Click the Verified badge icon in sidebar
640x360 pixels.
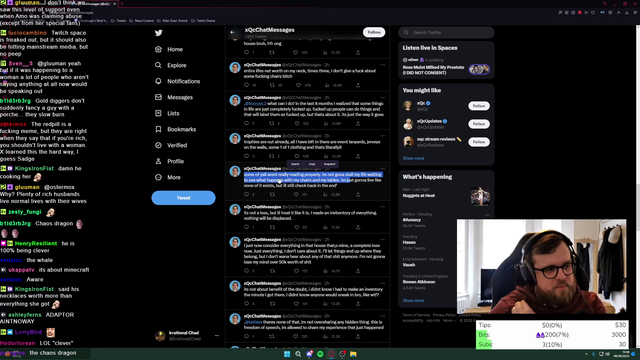click(158, 145)
